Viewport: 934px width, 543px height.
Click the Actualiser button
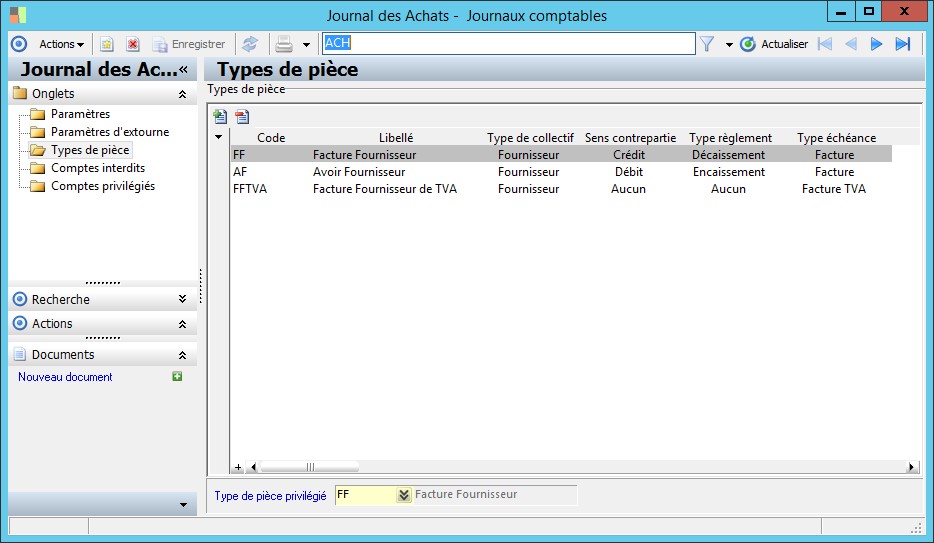pyautogui.click(x=774, y=44)
